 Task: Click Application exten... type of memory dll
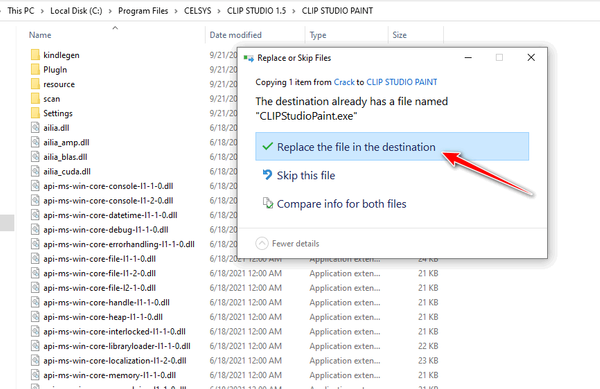pyautogui.click(x=345, y=375)
